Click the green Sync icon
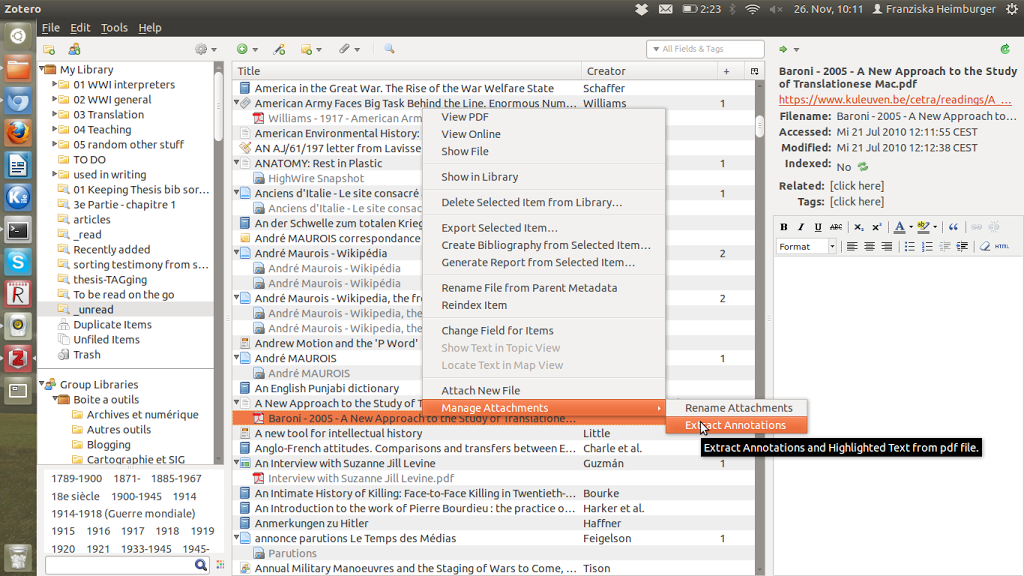The width and height of the screenshot is (1024, 576). pos(1005,49)
